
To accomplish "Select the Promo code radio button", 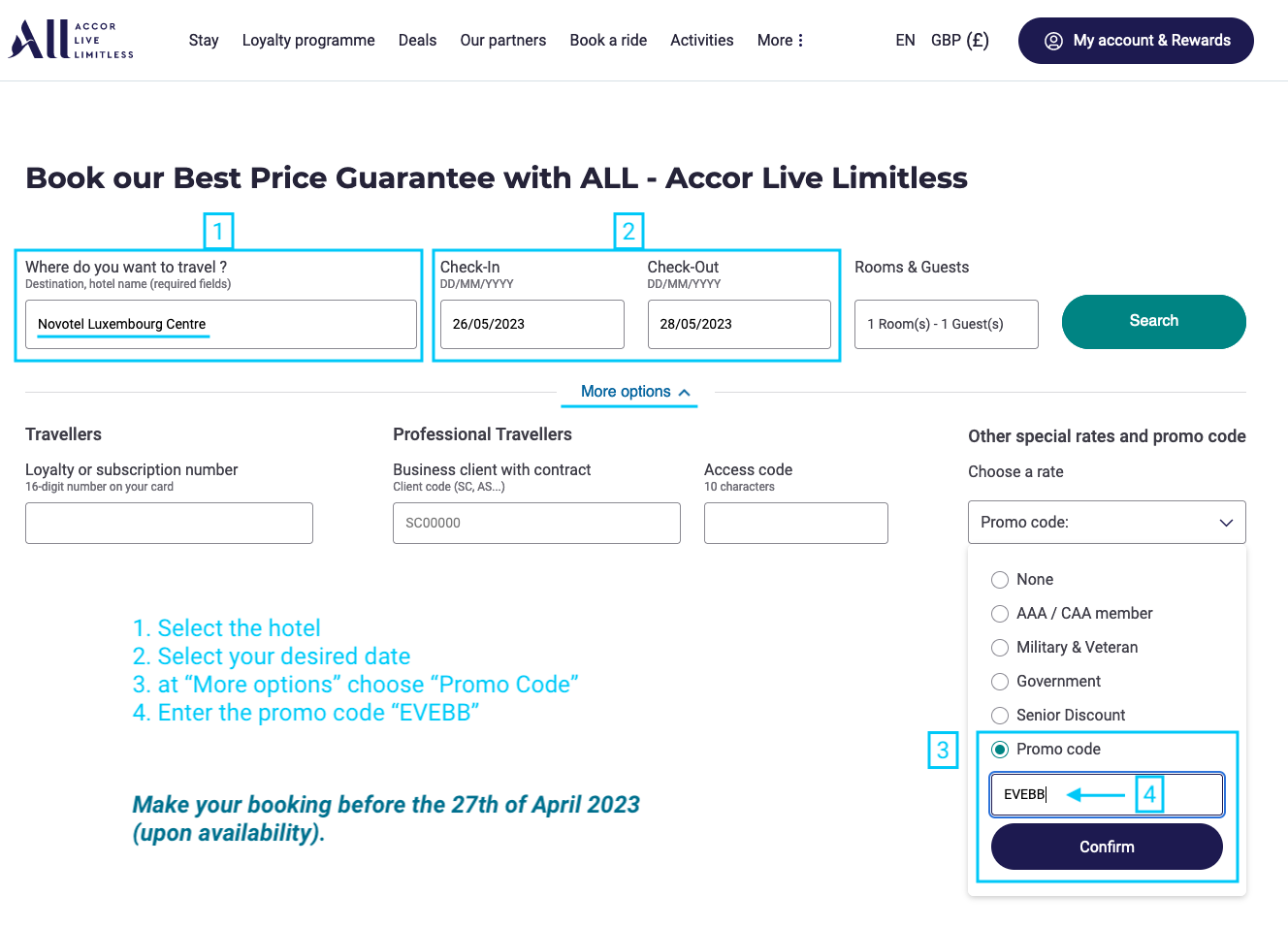I will [1000, 750].
